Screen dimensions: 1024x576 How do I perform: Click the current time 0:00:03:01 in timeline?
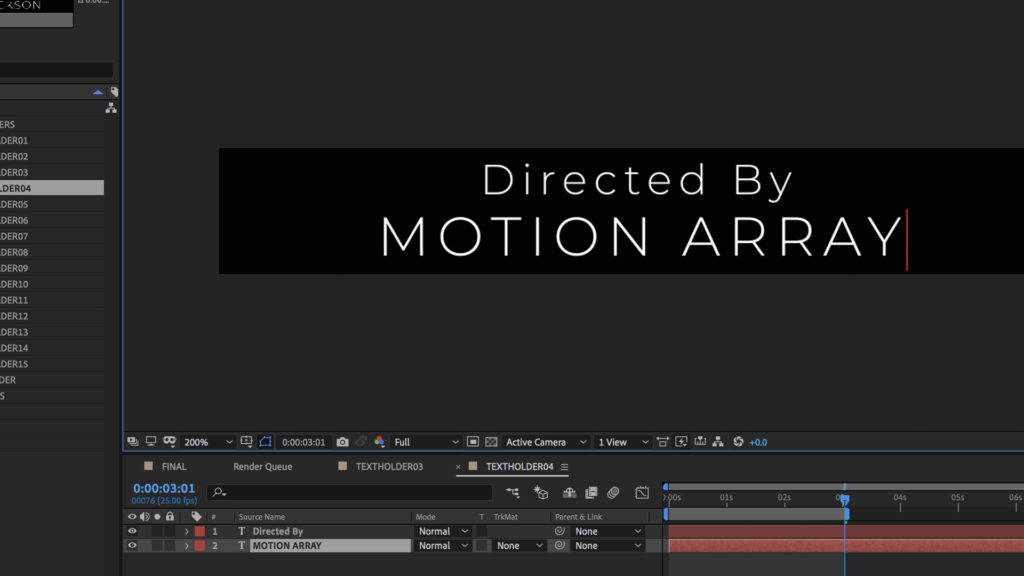click(164, 488)
